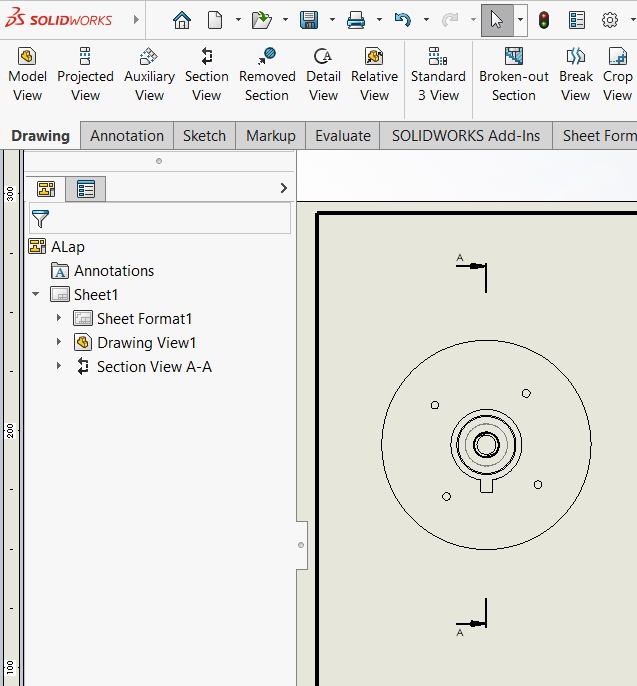This screenshot has width=637, height=686.
Task: Expand the Section View A-A node
Action: [59, 366]
